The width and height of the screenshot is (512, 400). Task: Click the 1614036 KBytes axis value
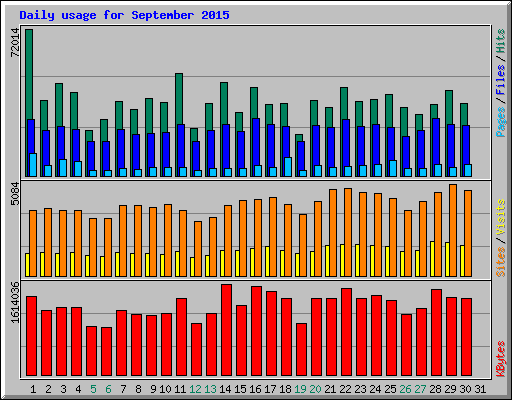click(x=15, y=302)
